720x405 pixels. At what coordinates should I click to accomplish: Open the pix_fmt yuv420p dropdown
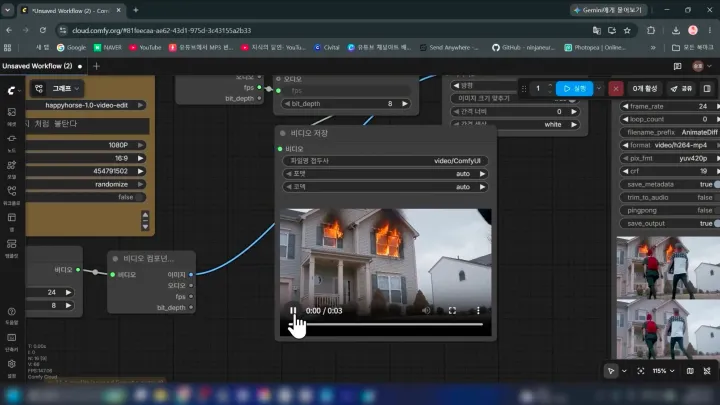coord(669,158)
